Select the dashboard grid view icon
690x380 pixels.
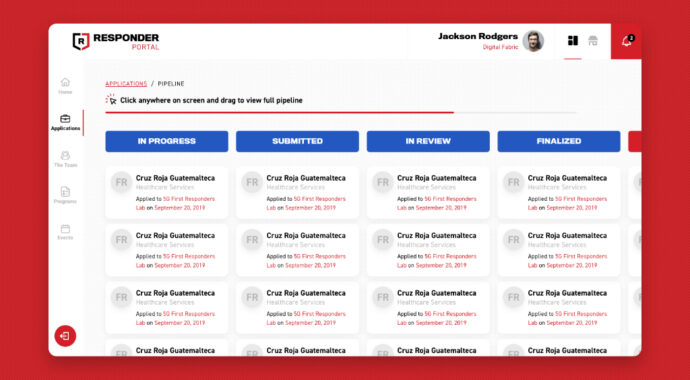(x=573, y=41)
